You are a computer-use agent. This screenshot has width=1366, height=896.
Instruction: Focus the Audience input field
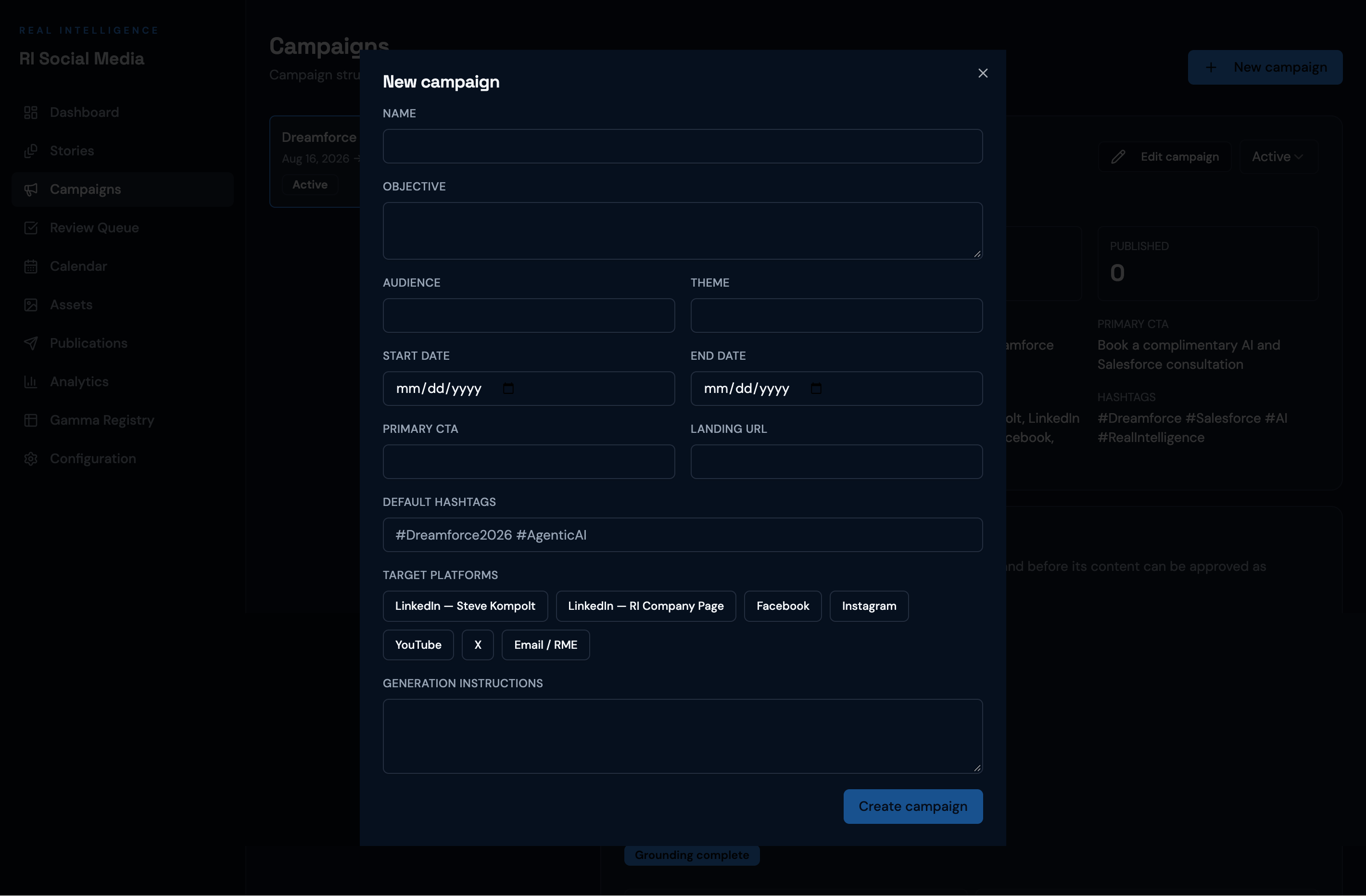point(529,315)
